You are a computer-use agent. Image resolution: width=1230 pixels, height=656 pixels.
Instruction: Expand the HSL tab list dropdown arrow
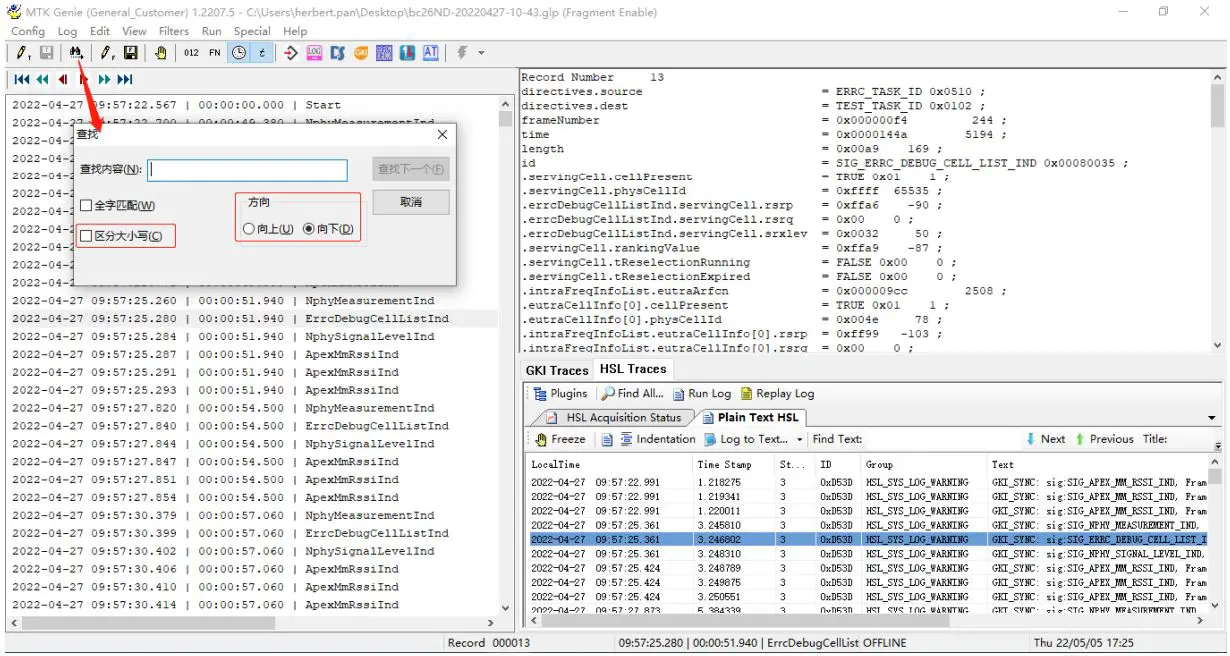[1212, 418]
